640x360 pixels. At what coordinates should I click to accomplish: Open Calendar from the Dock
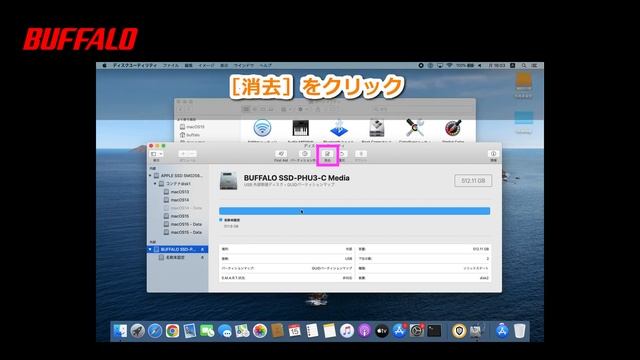tap(294, 331)
